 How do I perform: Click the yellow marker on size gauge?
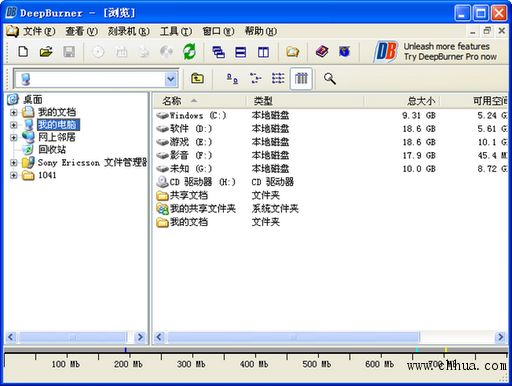[x=446, y=350]
